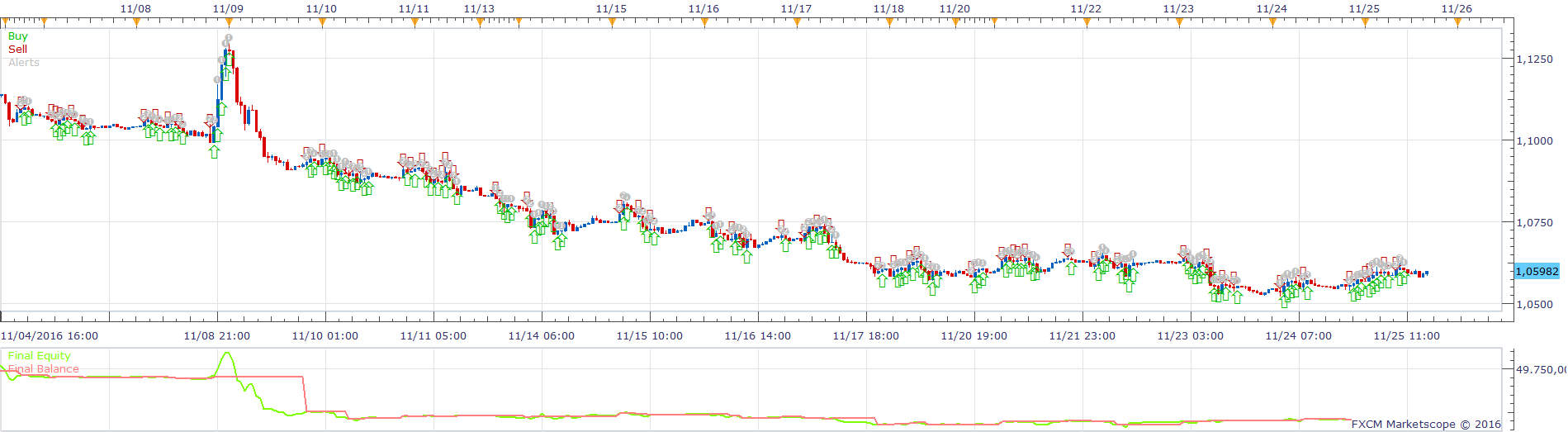Select the 11/15 day marker at top
Screen dimensions: 1568x432
[x=611, y=9]
